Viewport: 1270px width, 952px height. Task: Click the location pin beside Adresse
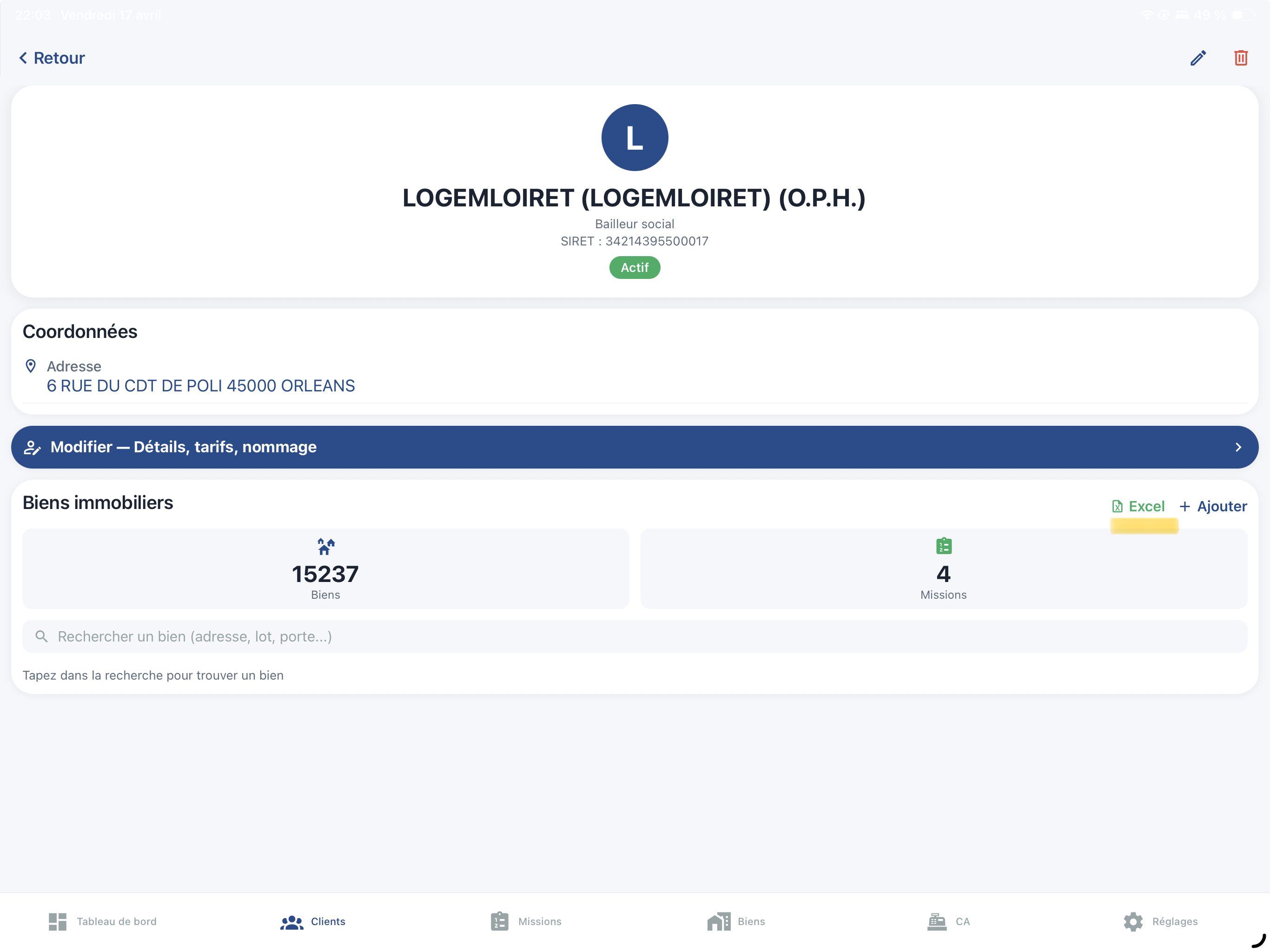(x=31, y=366)
